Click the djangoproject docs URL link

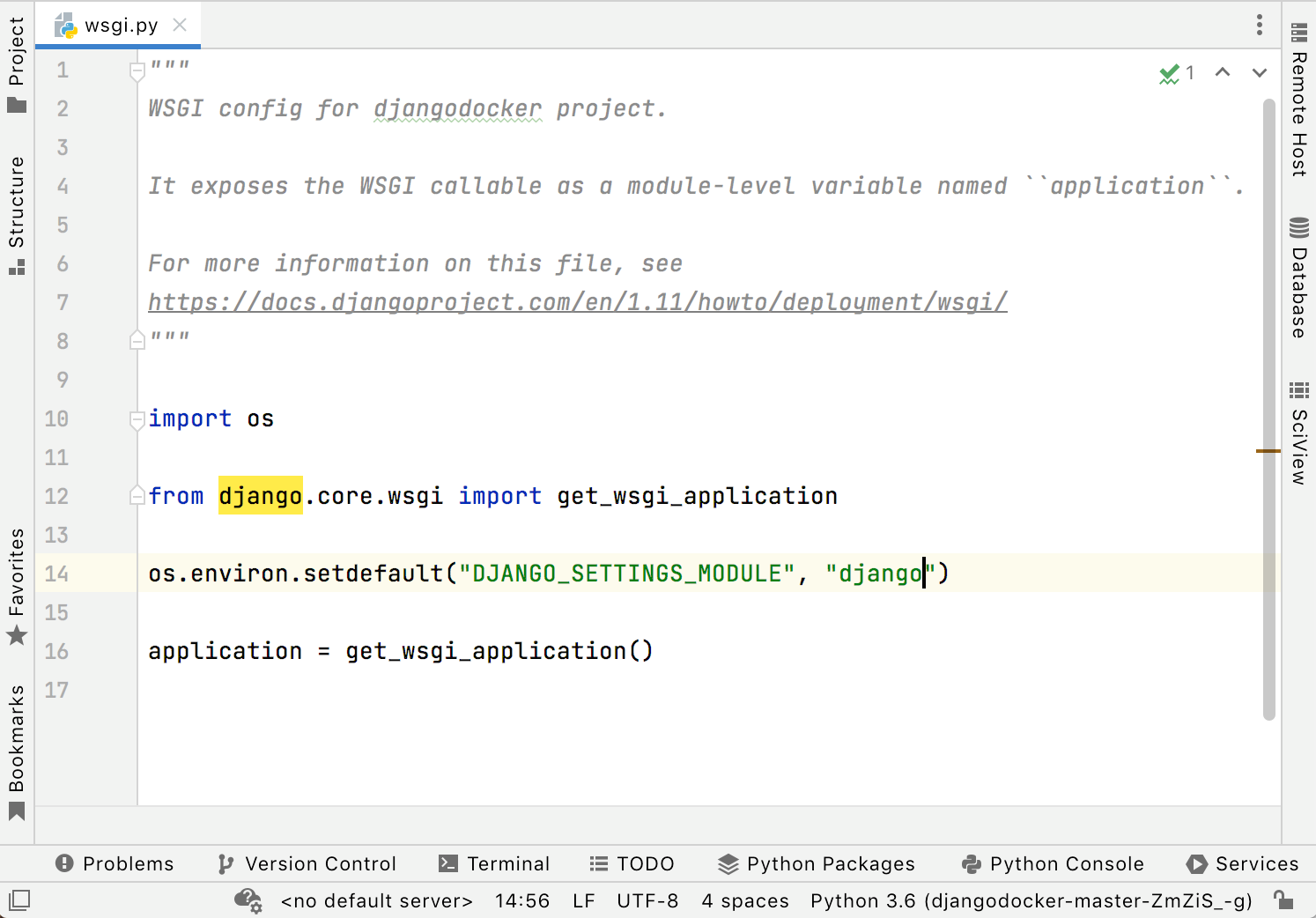(x=577, y=302)
